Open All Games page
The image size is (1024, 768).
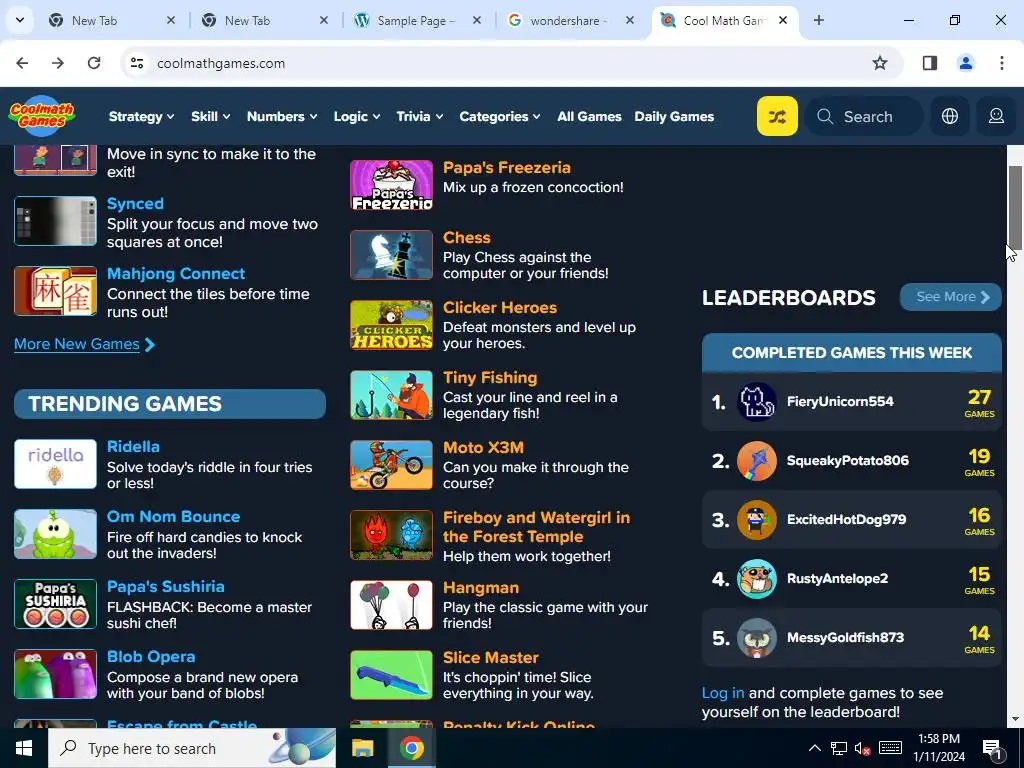coord(589,116)
